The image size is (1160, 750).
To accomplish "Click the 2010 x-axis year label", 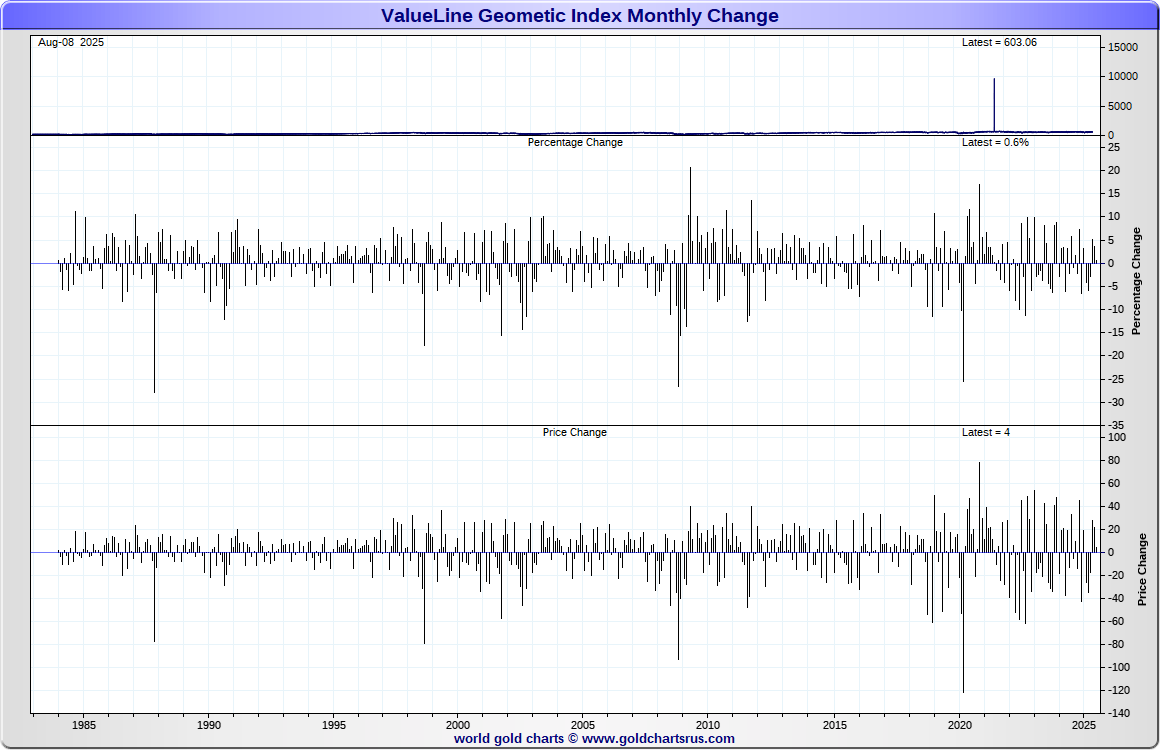I will pyautogui.click(x=708, y=725).
